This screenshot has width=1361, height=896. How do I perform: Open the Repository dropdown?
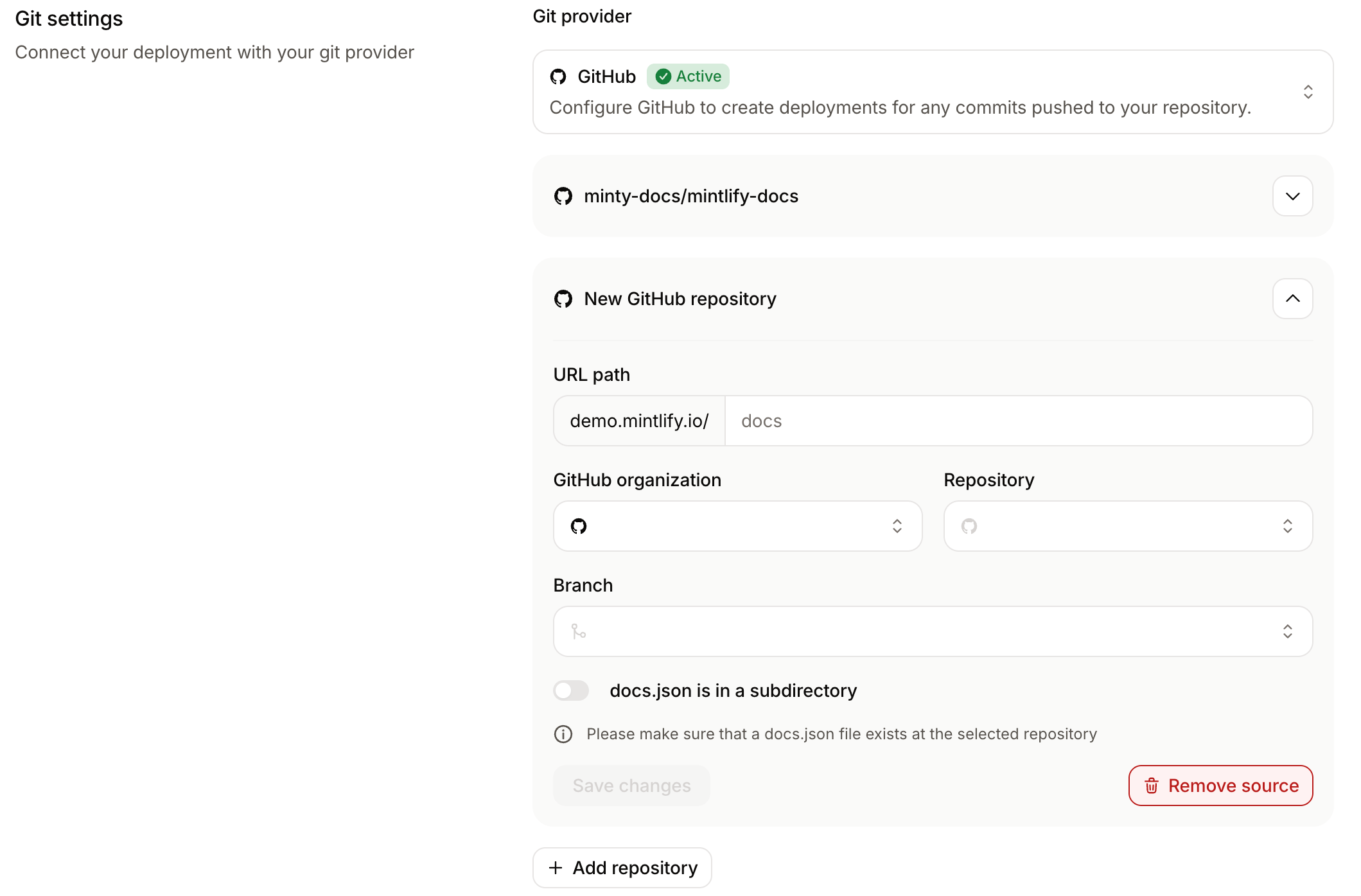[1128, 526]
